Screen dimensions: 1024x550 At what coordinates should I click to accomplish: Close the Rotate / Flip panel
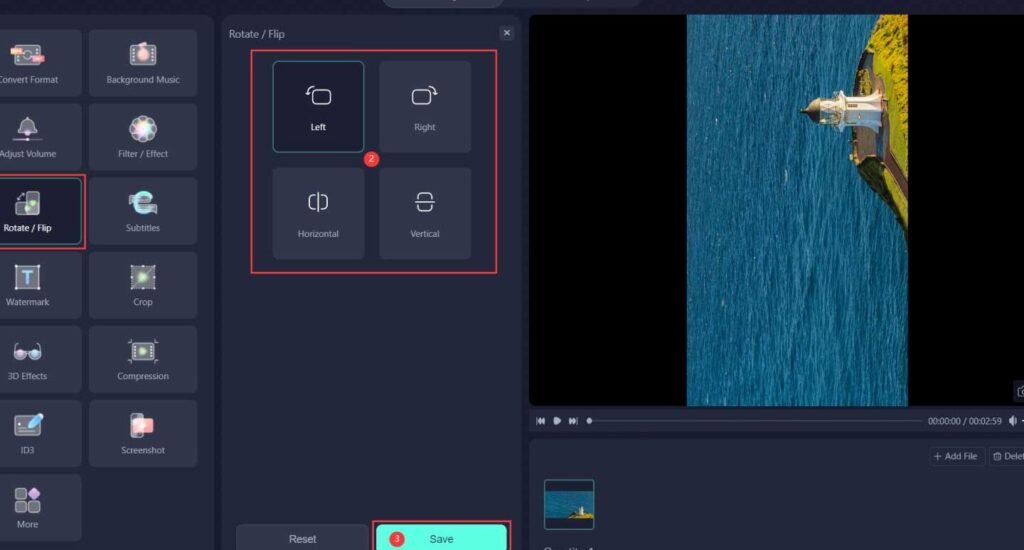(506, 33)
